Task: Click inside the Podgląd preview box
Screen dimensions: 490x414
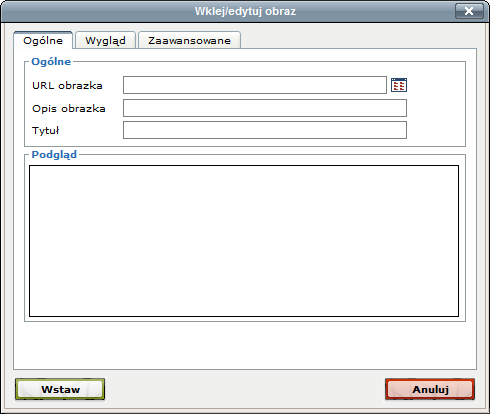Action: (244, 241)
